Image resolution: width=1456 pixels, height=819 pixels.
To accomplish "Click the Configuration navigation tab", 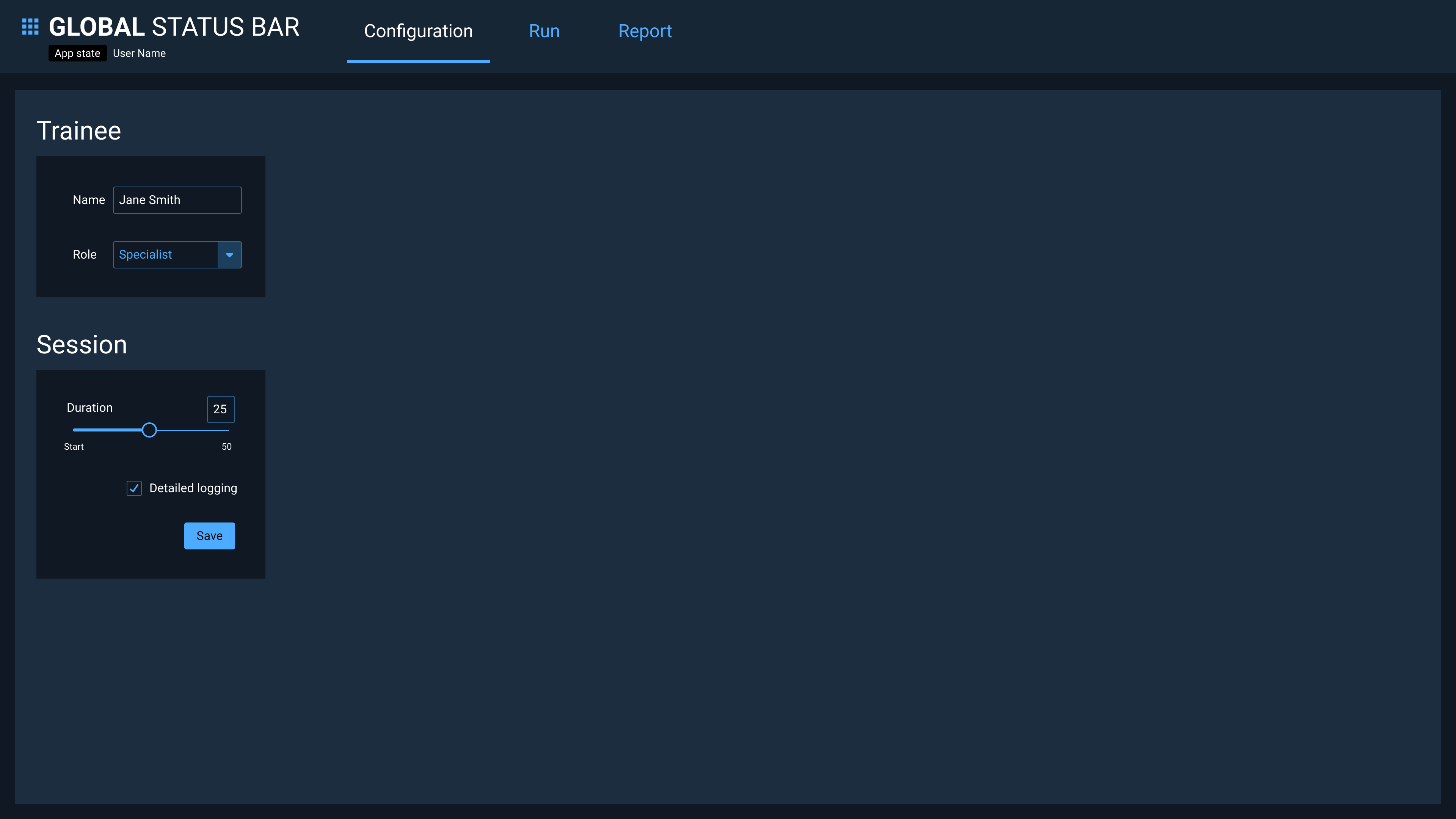I will click(418, 31).
